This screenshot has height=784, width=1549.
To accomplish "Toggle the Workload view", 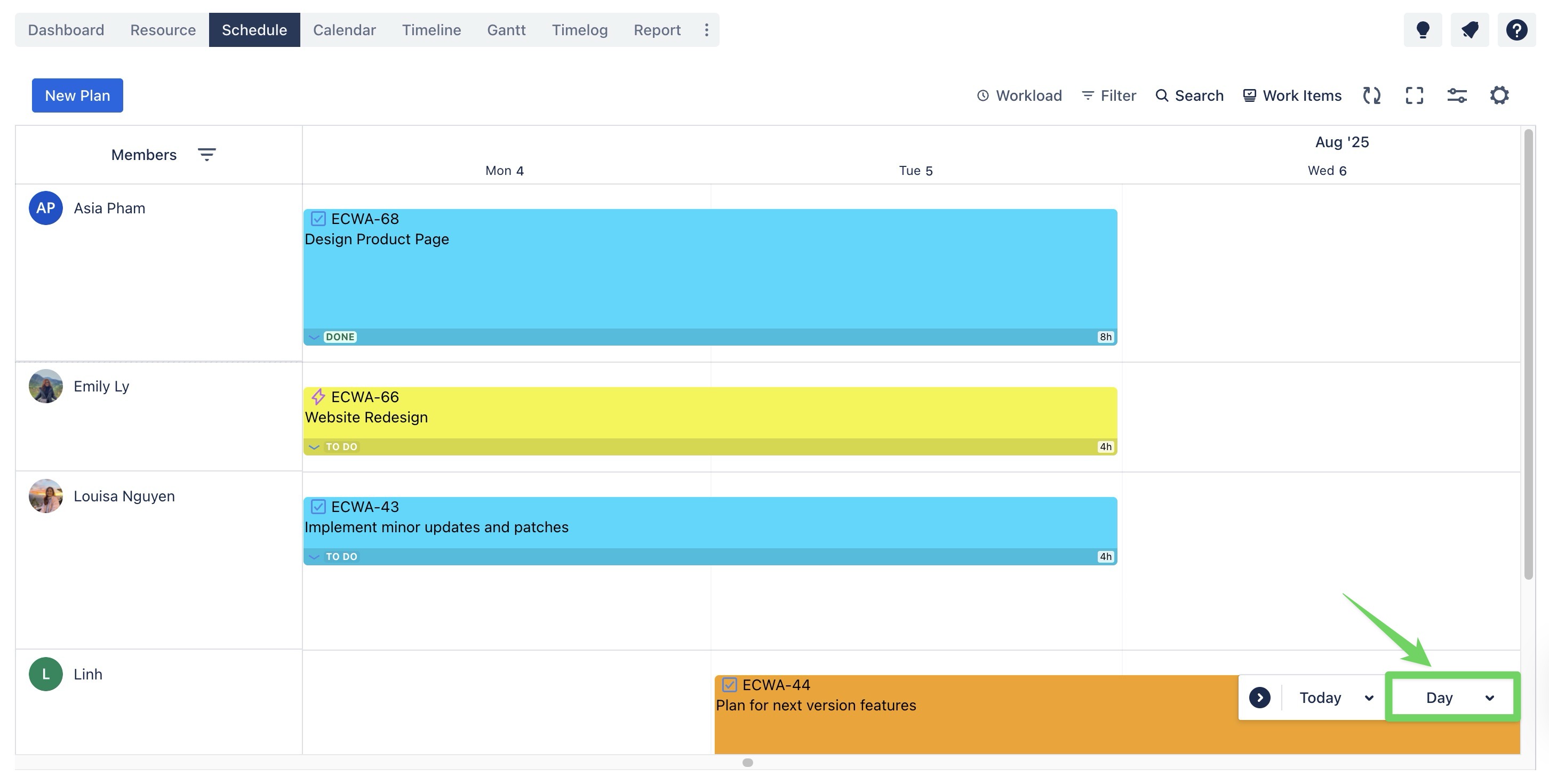I will (1019, 95).
